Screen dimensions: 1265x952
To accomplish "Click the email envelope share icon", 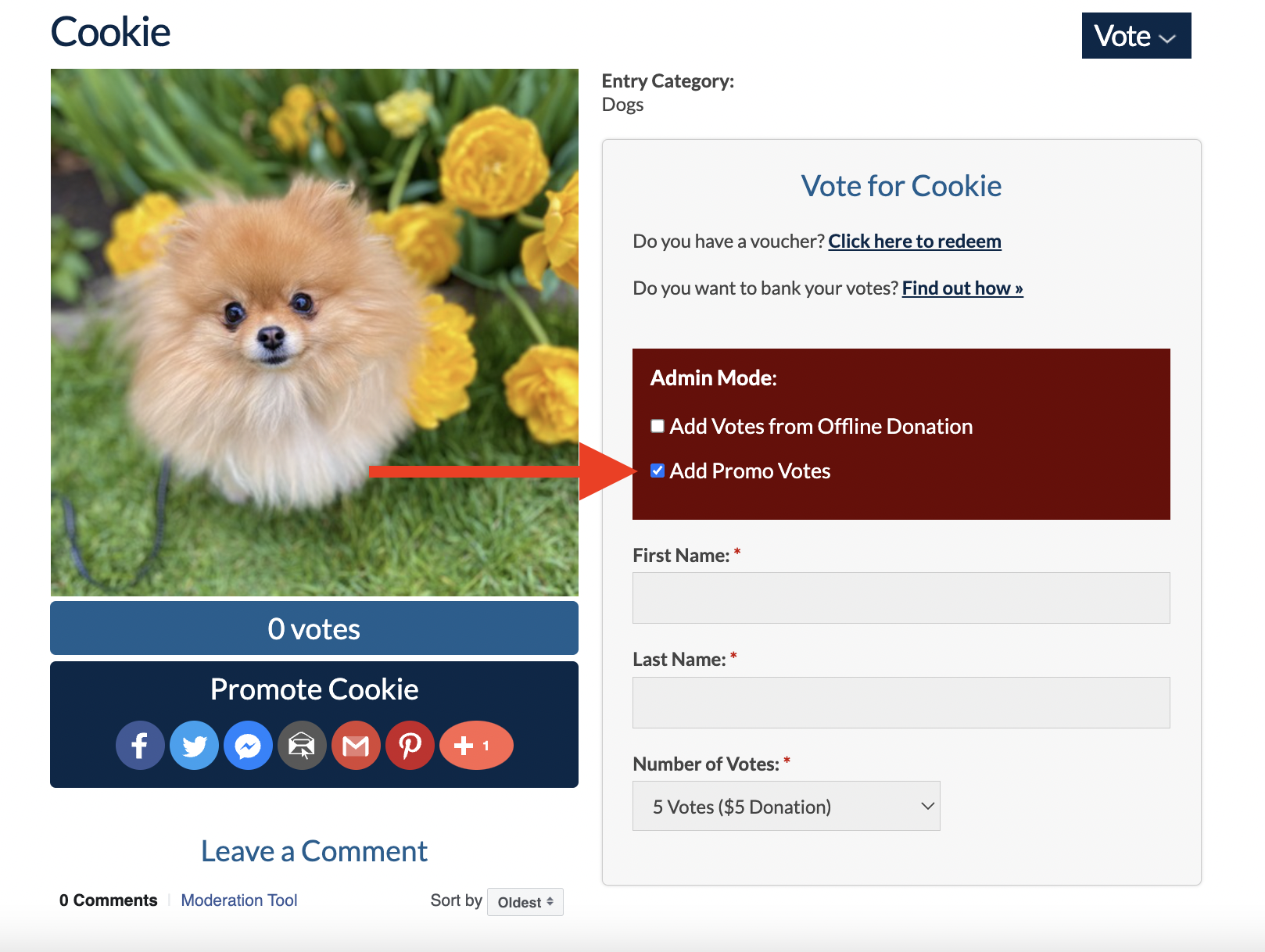I will 302,746.
